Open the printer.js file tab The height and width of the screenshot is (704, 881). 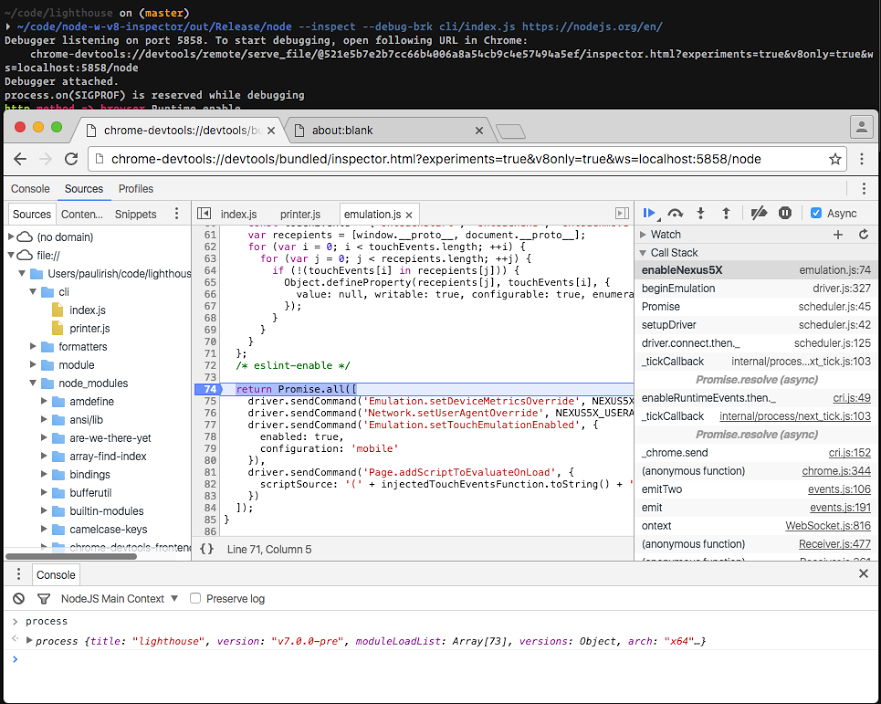[x=300, y=214]
